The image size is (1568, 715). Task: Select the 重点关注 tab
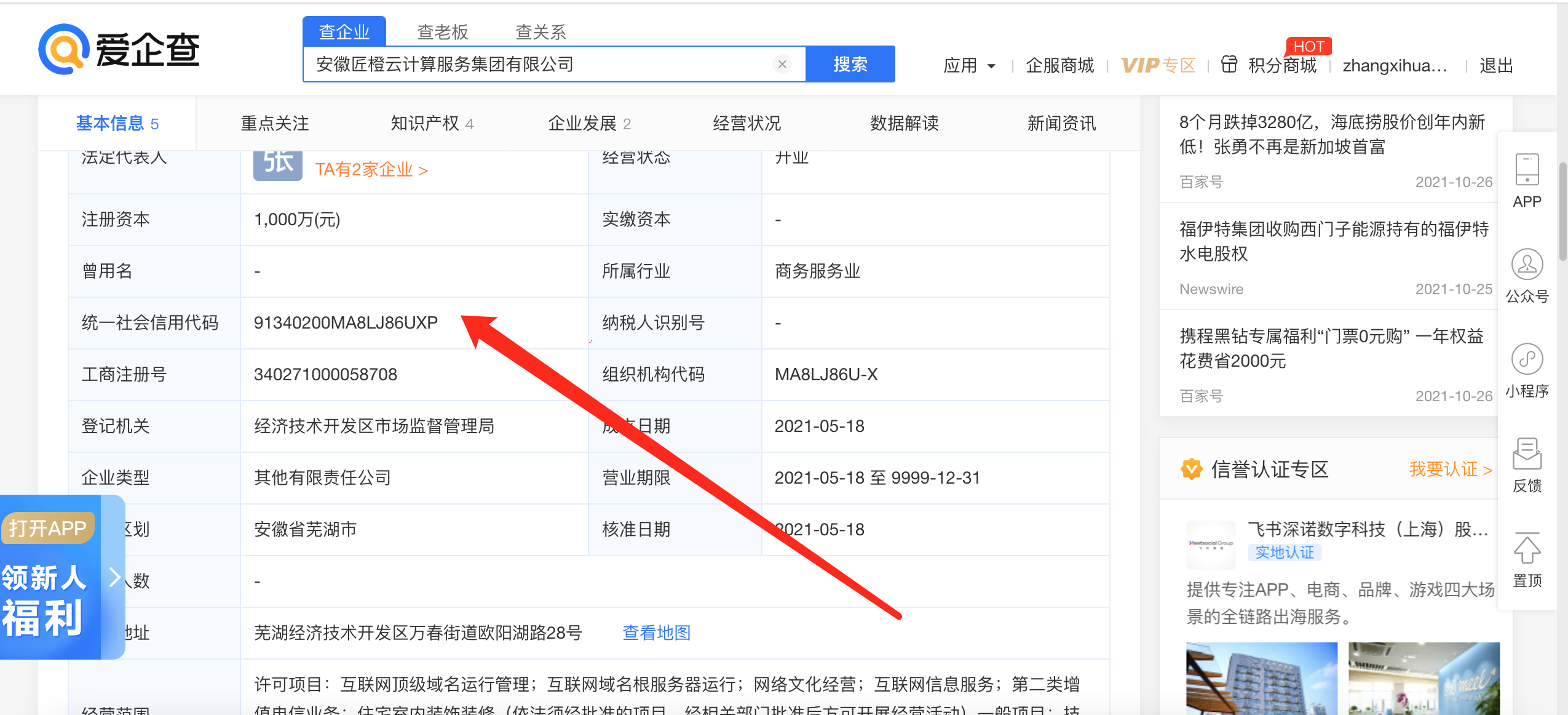274,124
